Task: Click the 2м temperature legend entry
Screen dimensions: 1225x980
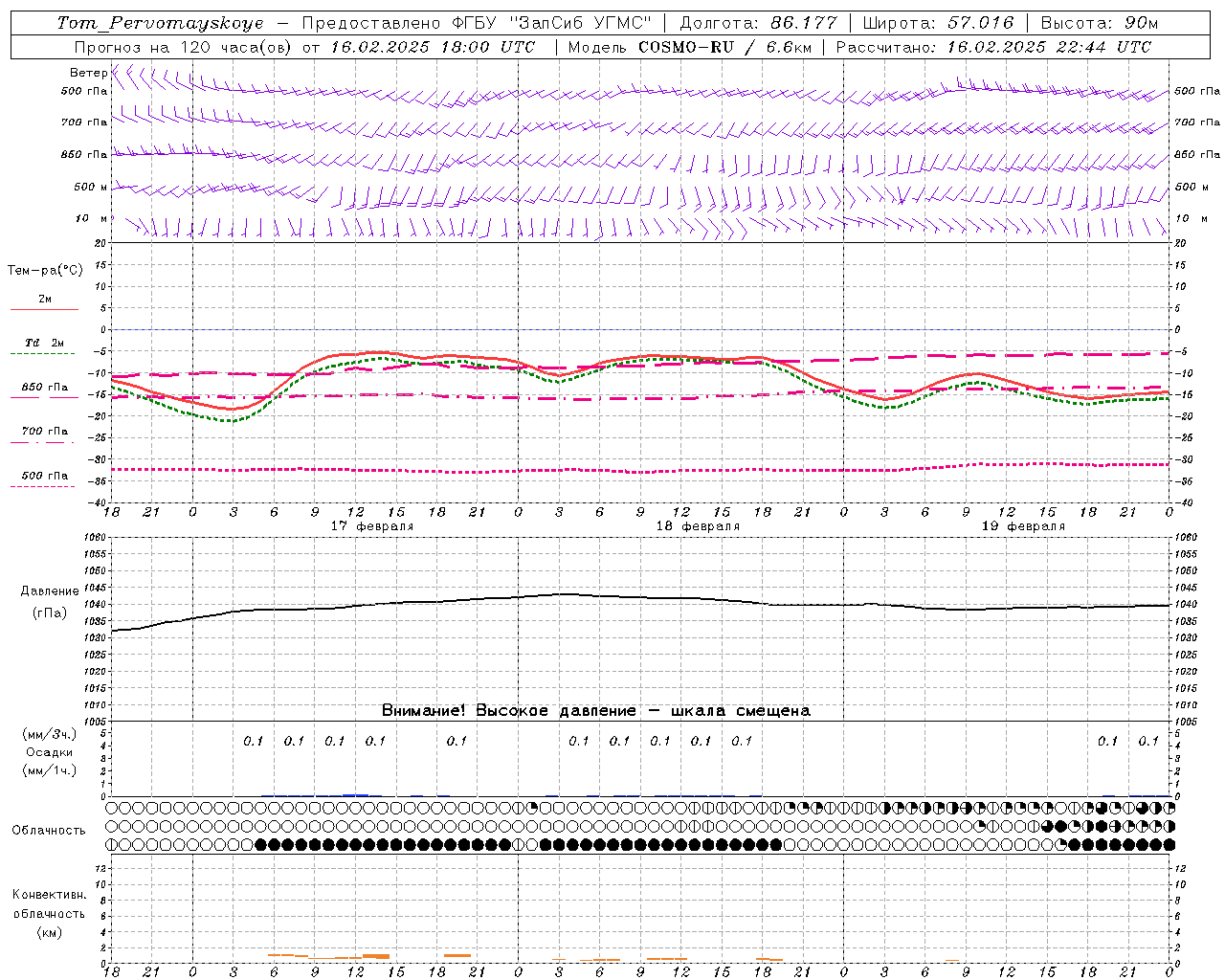Action: (45, 300)
